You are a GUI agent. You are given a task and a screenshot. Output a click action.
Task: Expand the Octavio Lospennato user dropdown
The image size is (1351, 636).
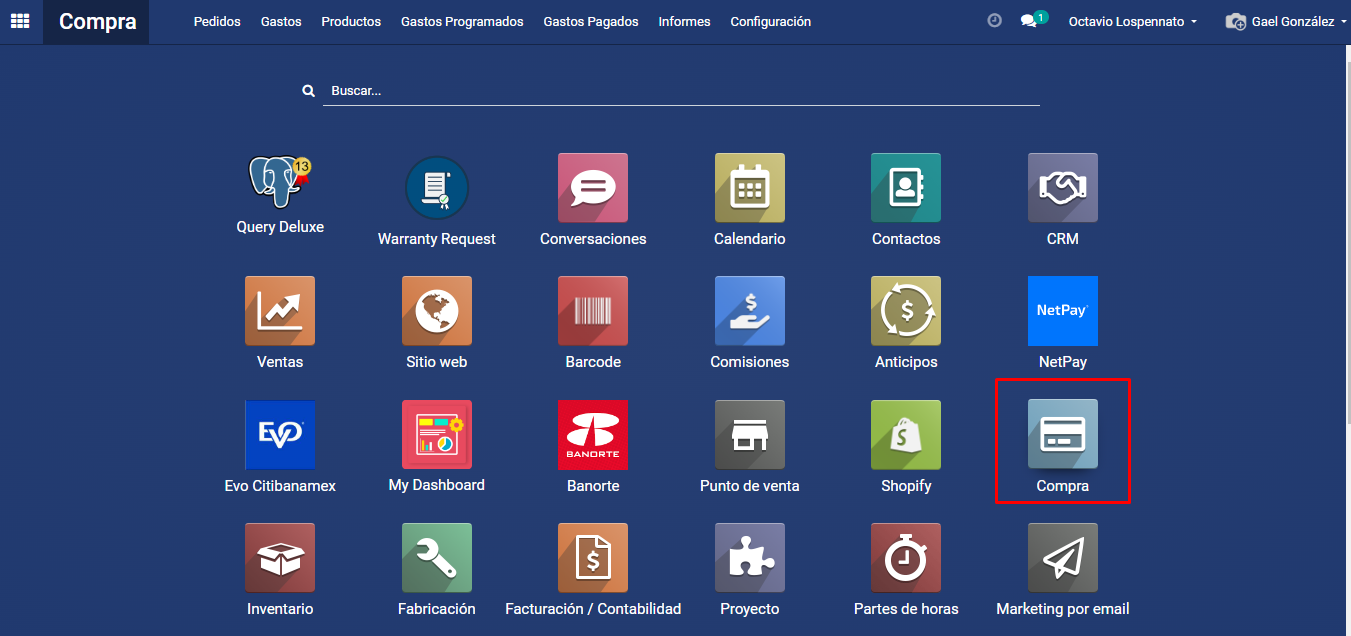click(x=1133, y=21)
